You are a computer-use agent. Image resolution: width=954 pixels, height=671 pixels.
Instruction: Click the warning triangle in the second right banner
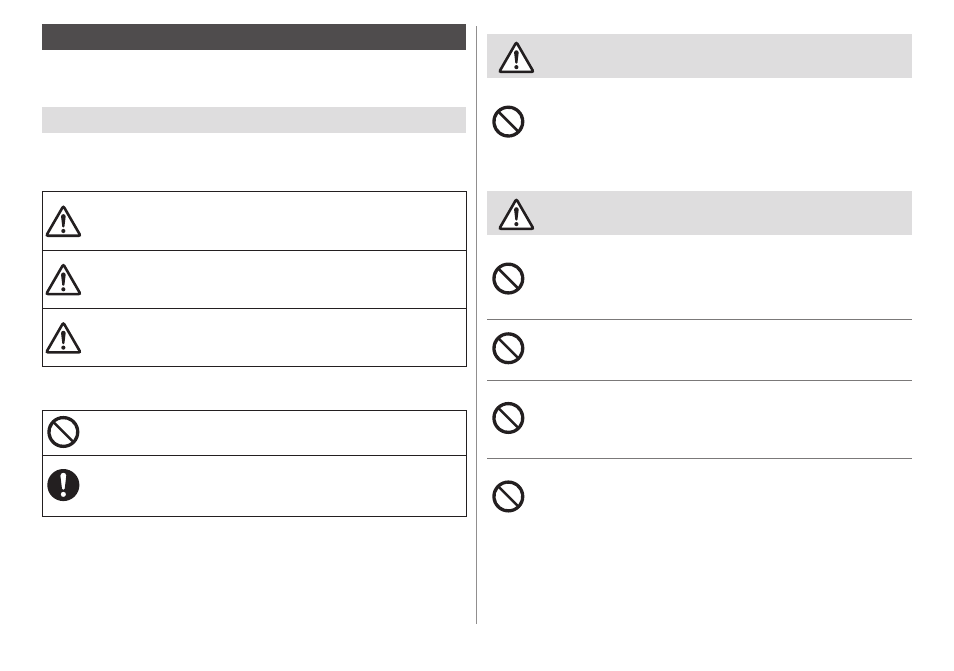tap(517, 215)
